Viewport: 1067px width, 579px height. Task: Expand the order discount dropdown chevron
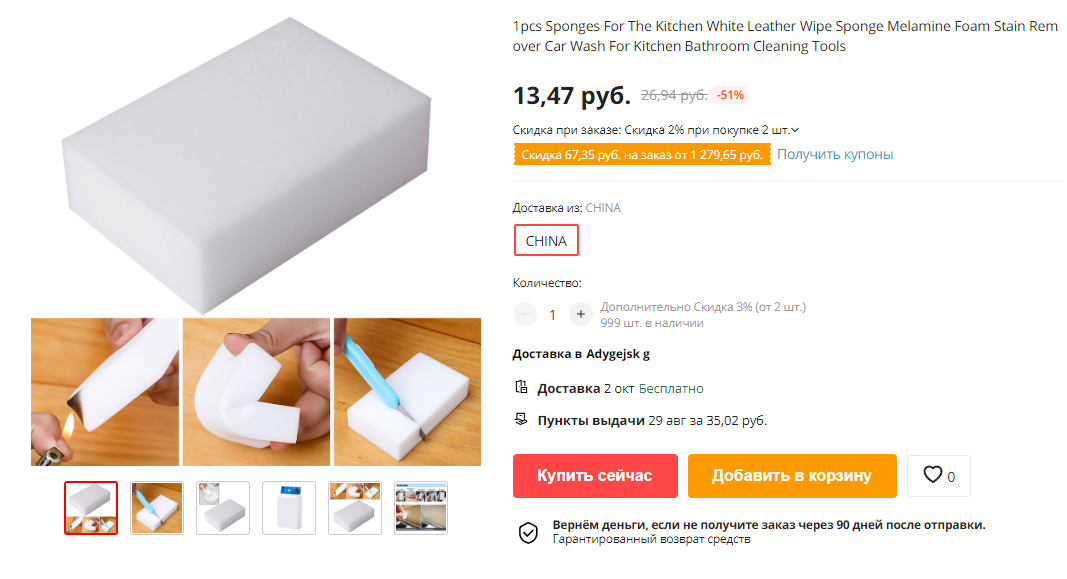795,130
